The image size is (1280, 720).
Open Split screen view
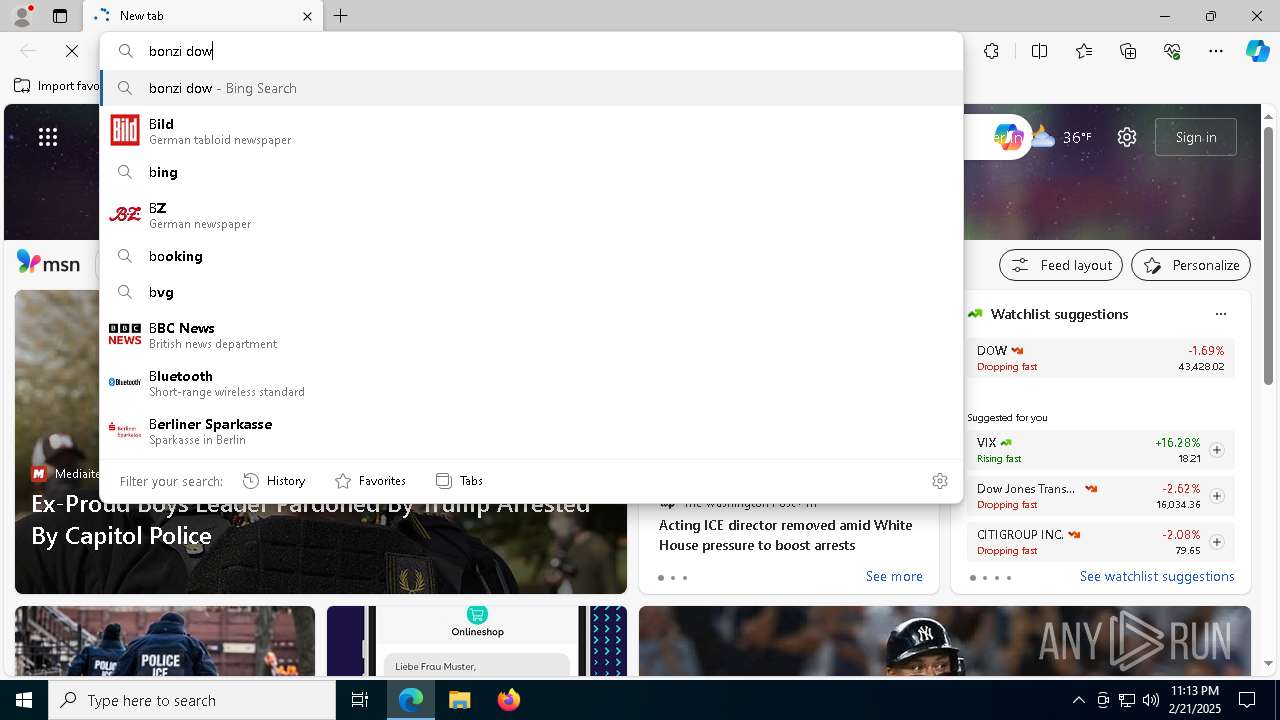(x=1039, y=51)
